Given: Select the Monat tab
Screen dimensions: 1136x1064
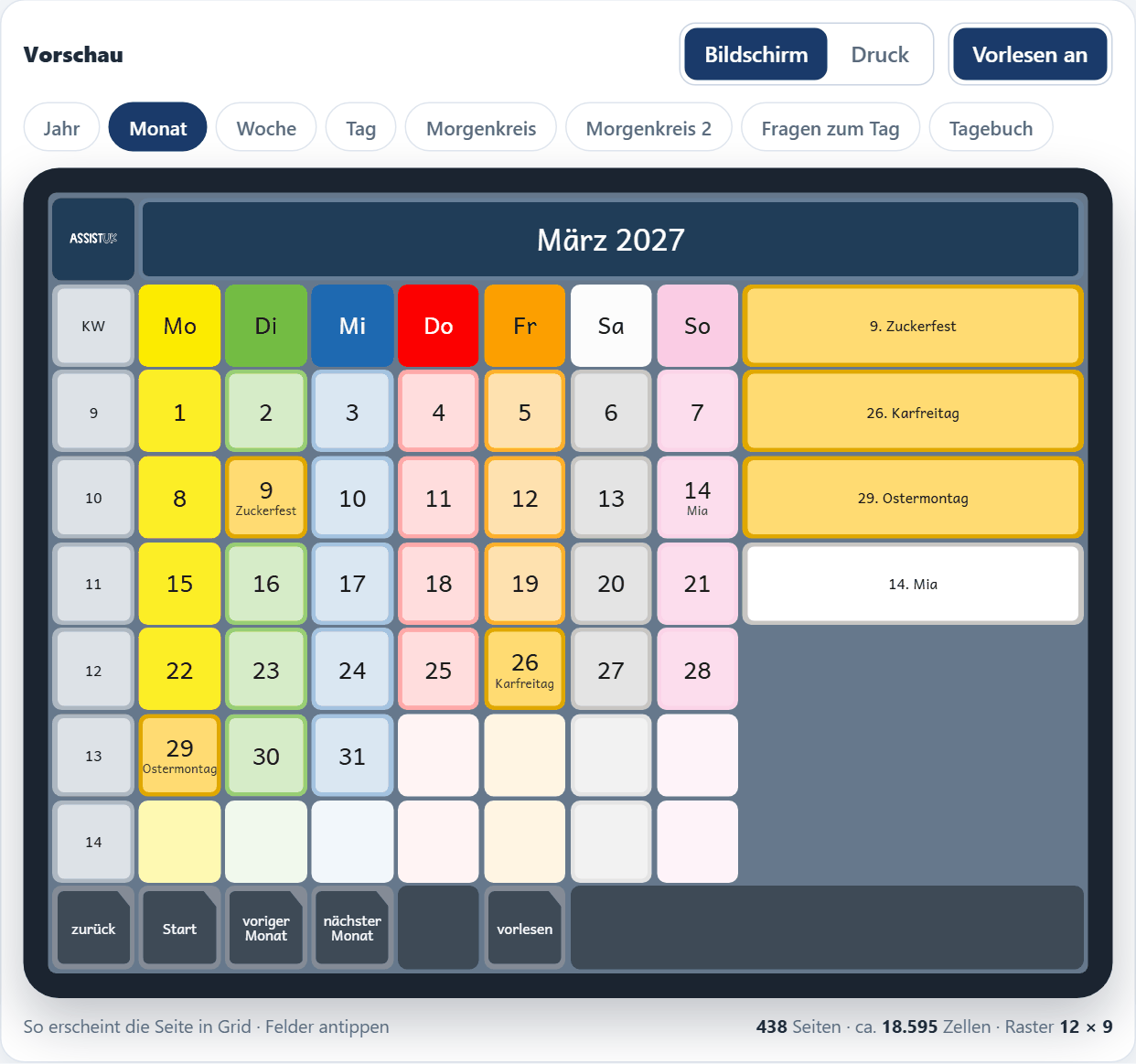Looking at the screenshot, I should (157, 128).
